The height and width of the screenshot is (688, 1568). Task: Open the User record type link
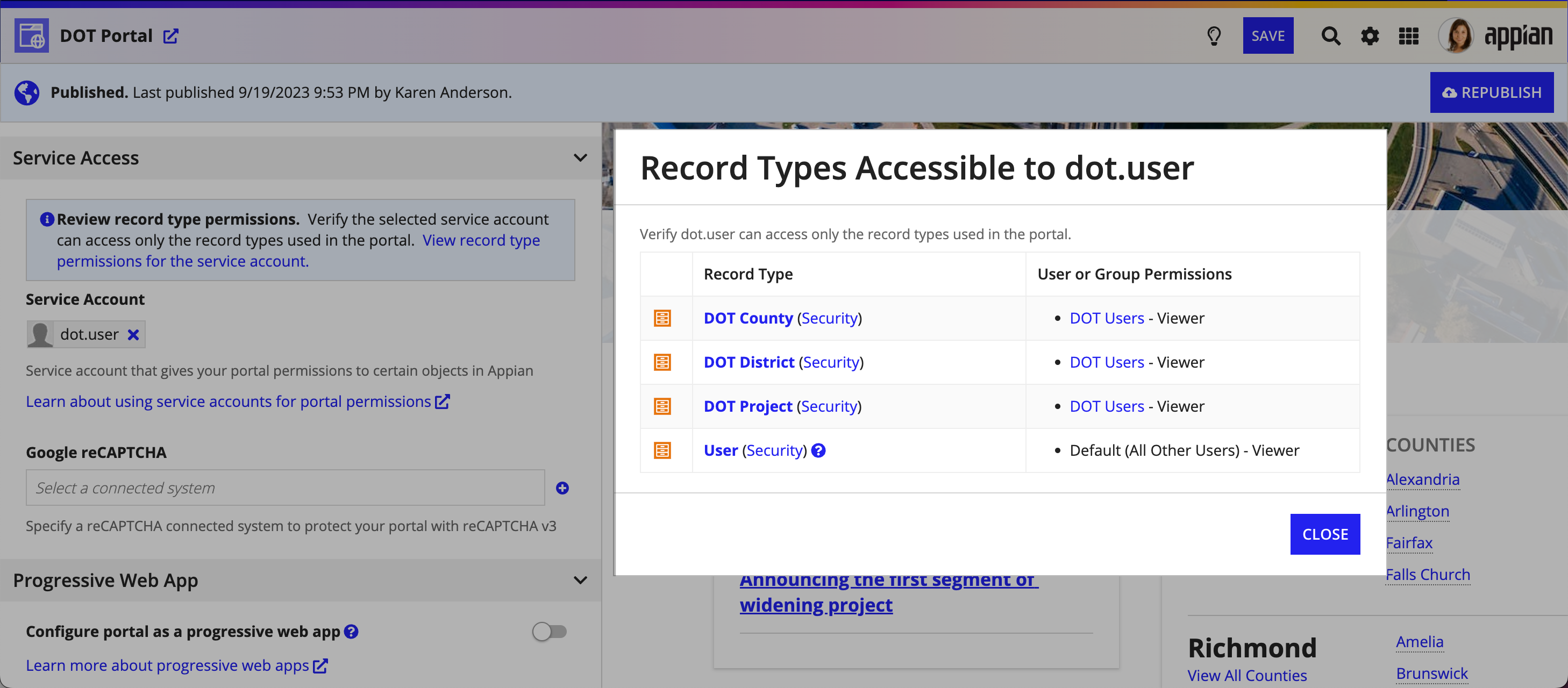(721, 450)
